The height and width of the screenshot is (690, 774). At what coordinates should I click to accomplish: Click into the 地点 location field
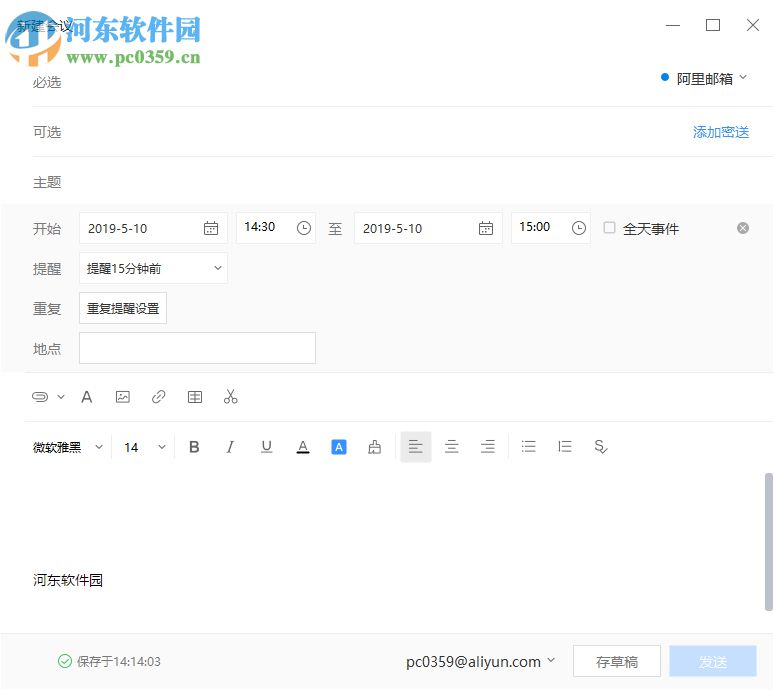pos(197,348)
